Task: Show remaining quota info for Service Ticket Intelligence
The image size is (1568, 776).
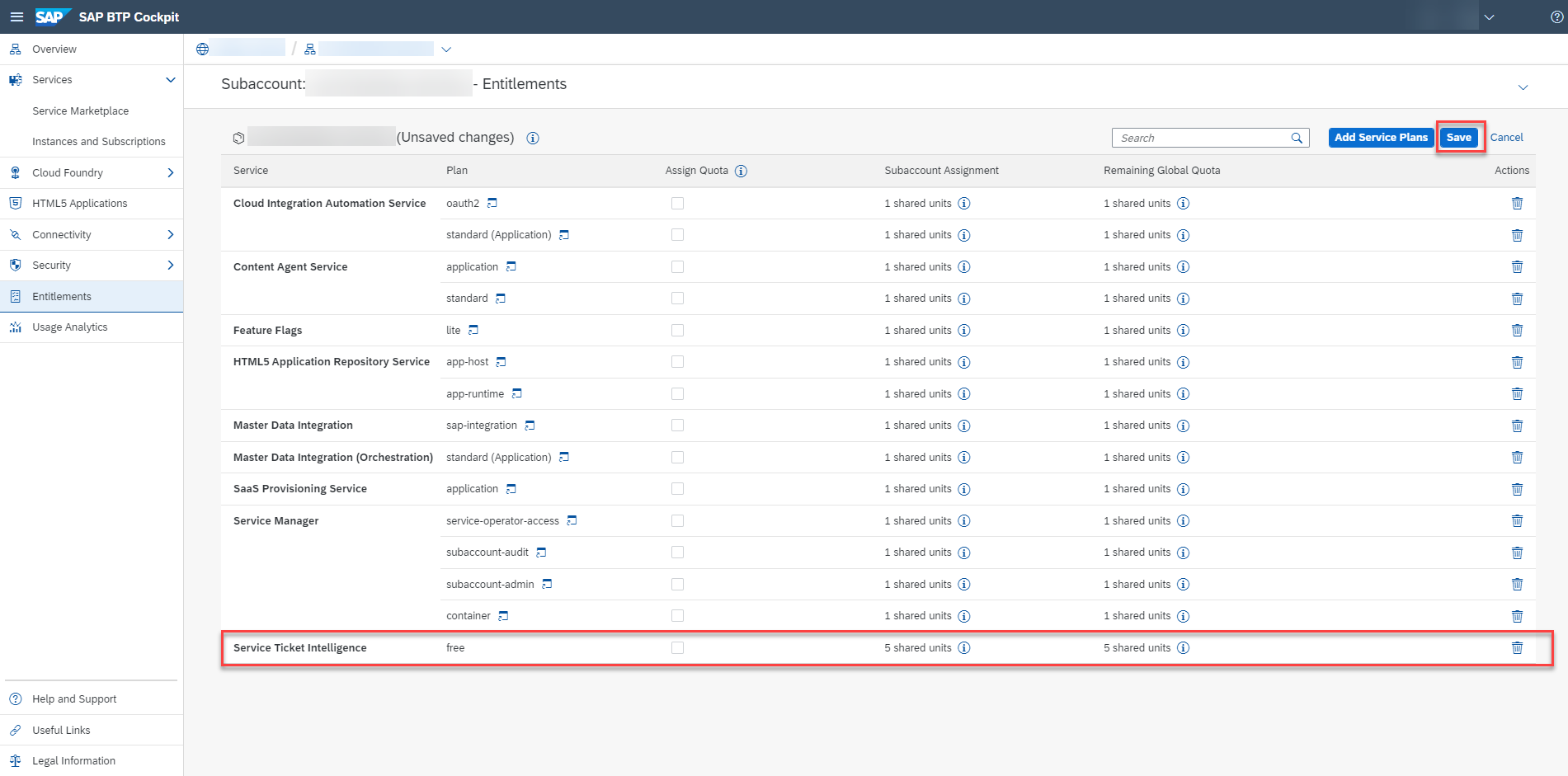Action: (x=1183, y=647)
